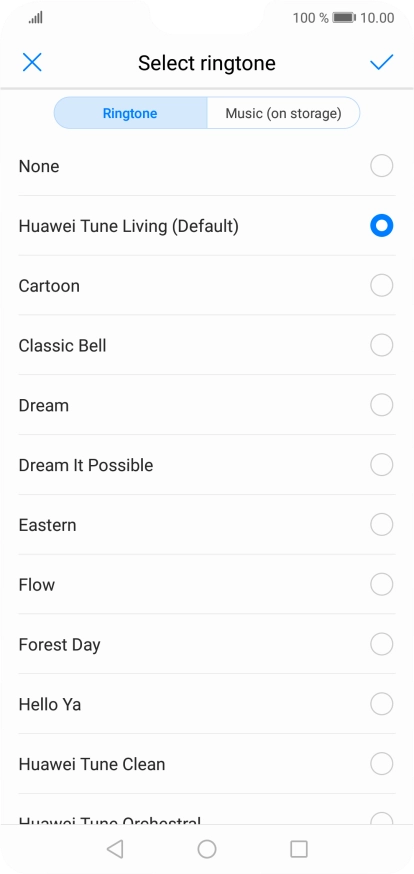This screenshot has height=874, width=414.
Task: Confirm ringtone selection with the checkmark icon
Action: pos(382,62)
